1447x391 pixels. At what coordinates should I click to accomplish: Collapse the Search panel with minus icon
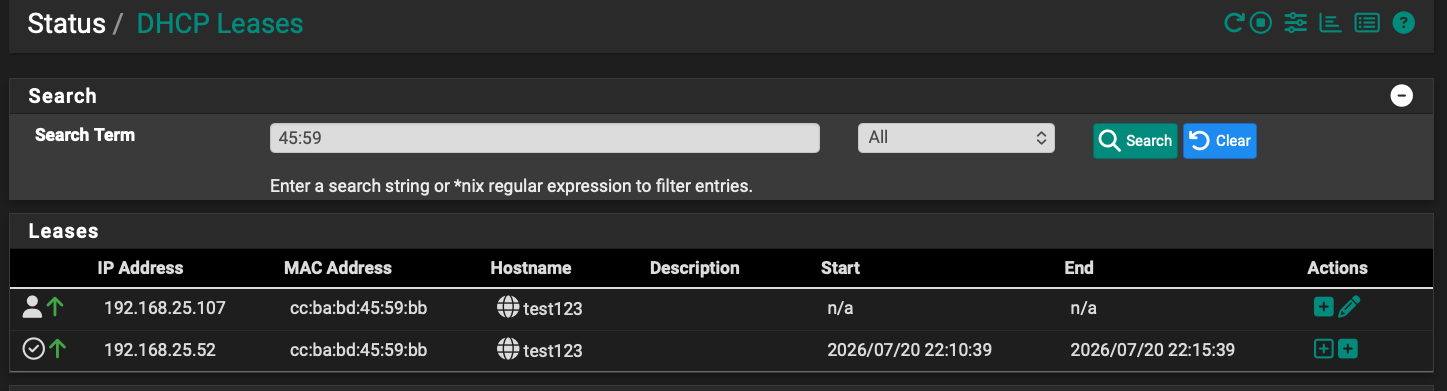1402,96
